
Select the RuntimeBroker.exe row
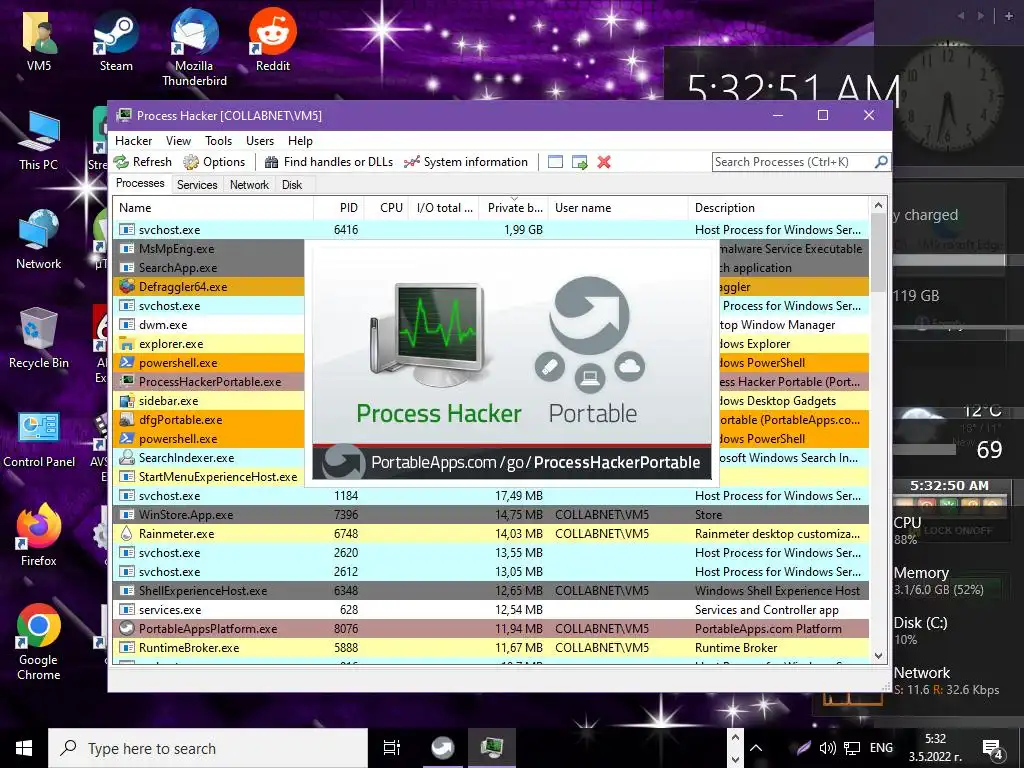(491, 648)
